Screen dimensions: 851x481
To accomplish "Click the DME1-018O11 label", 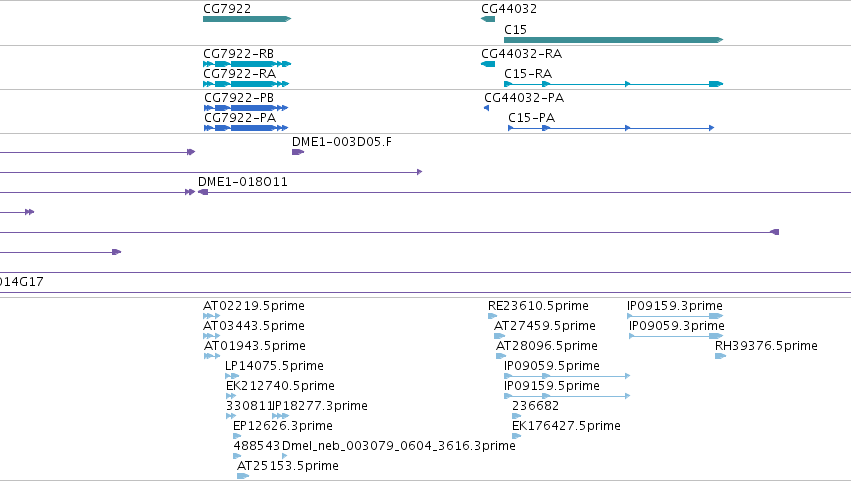I will pos(243,182).
